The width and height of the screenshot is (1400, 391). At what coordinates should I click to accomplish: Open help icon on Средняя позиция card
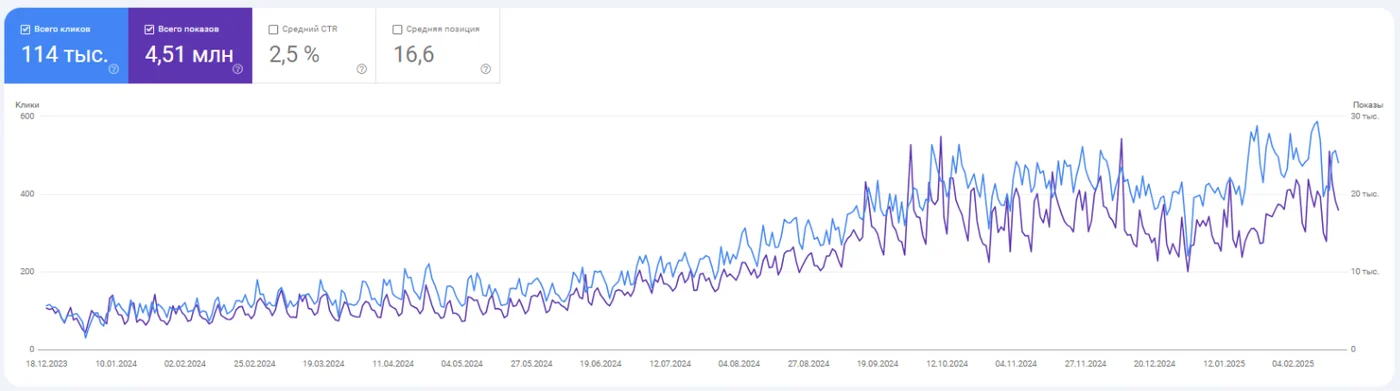pos(485,69)
